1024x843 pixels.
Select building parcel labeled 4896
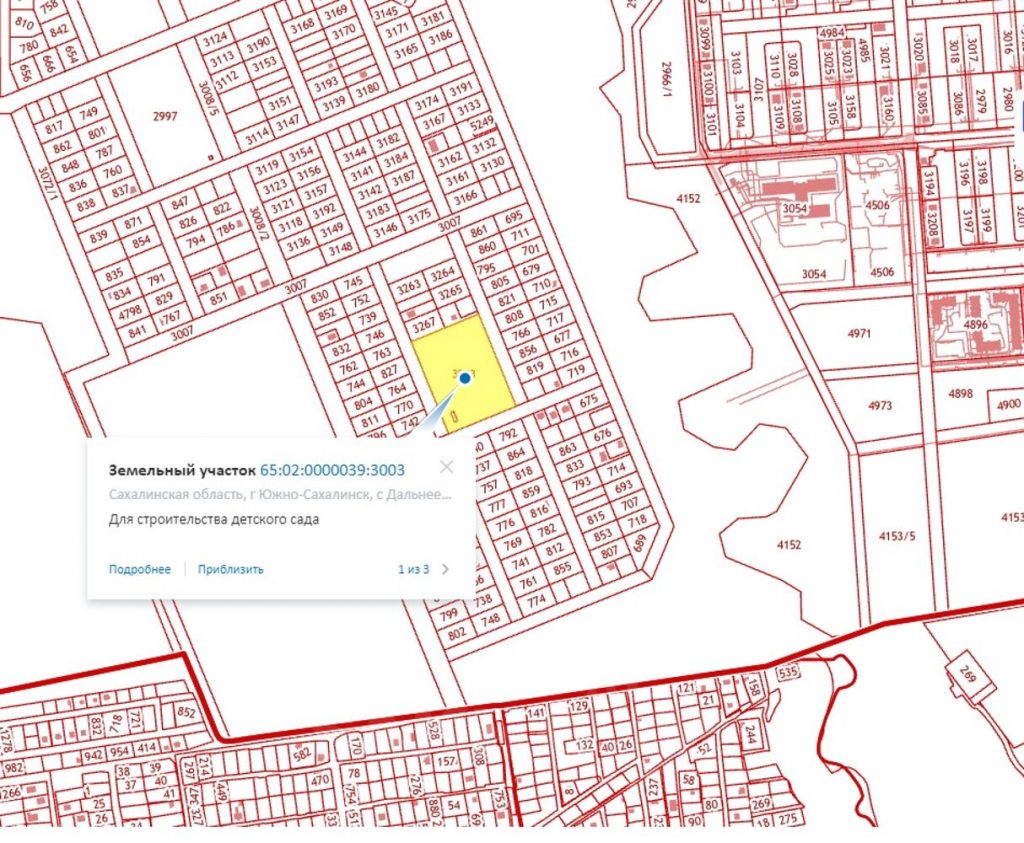pos(975,325)
